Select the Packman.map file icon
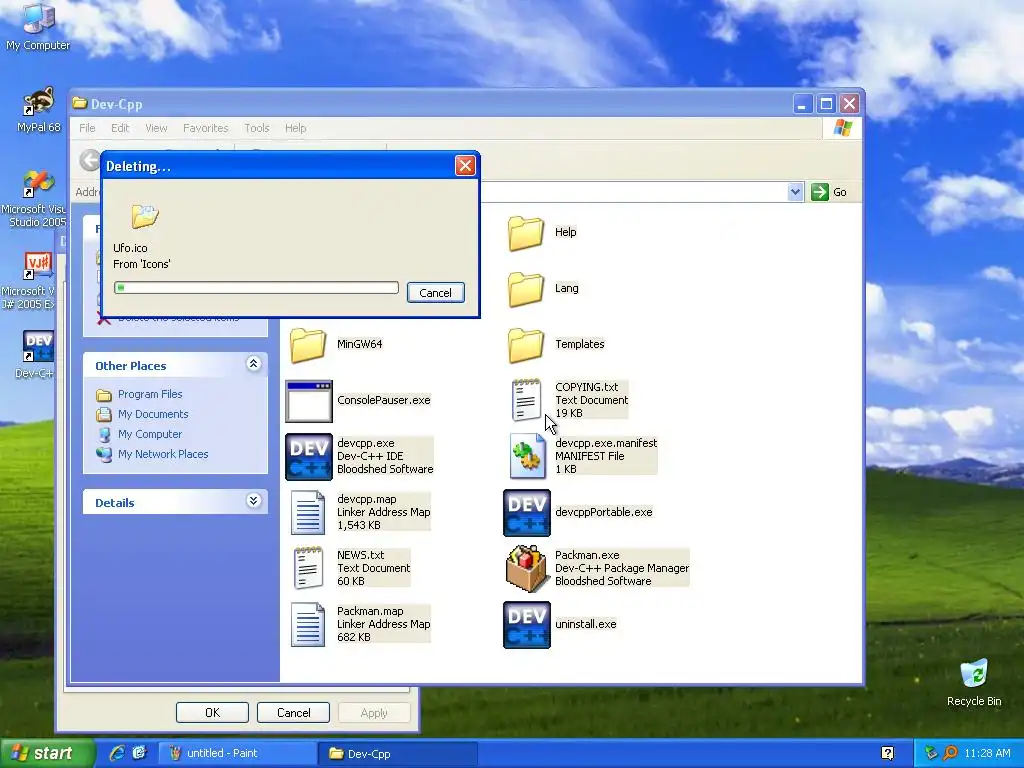The image size is (1024, 768). 308,624
